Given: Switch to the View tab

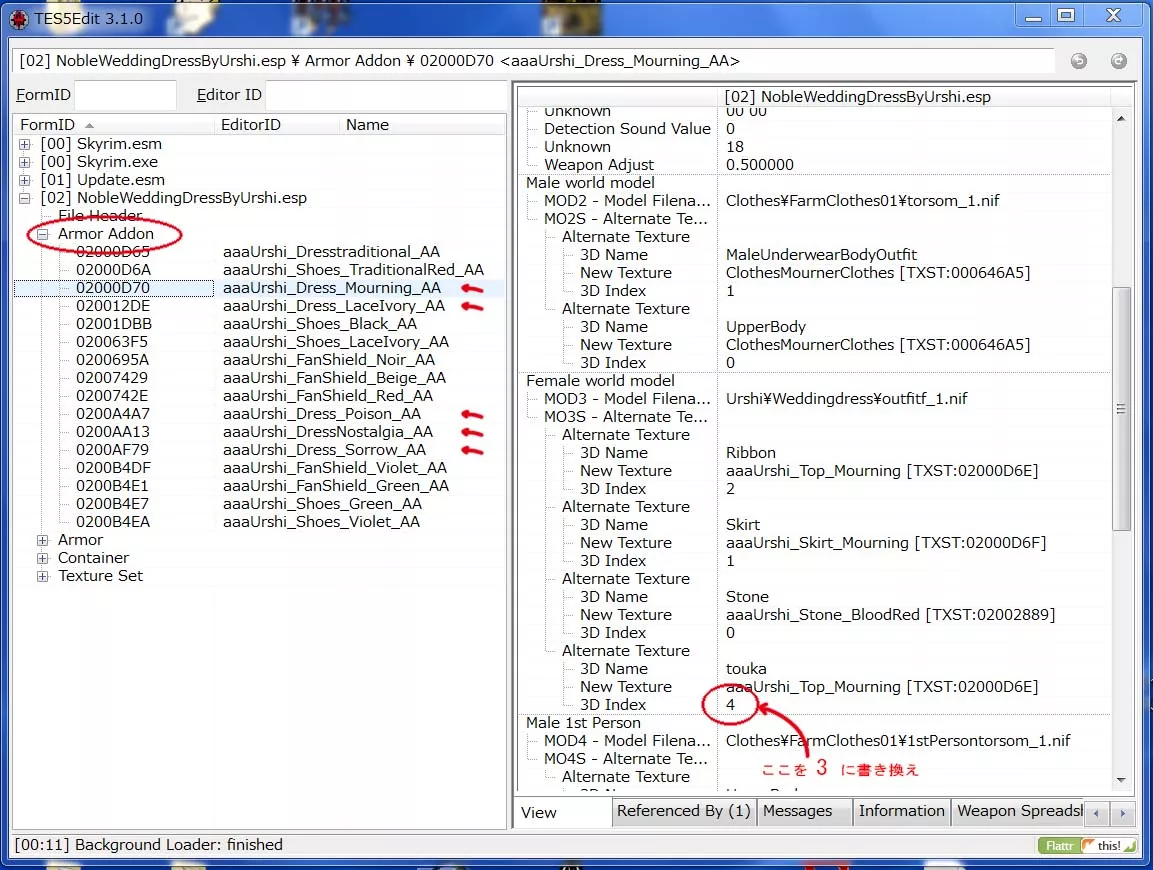Looking at the screenshot, I should (x=563, y=813).
